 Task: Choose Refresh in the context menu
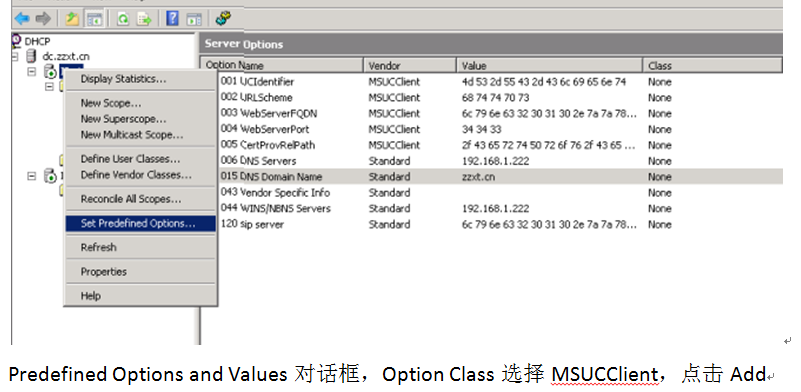pos(140,247)
